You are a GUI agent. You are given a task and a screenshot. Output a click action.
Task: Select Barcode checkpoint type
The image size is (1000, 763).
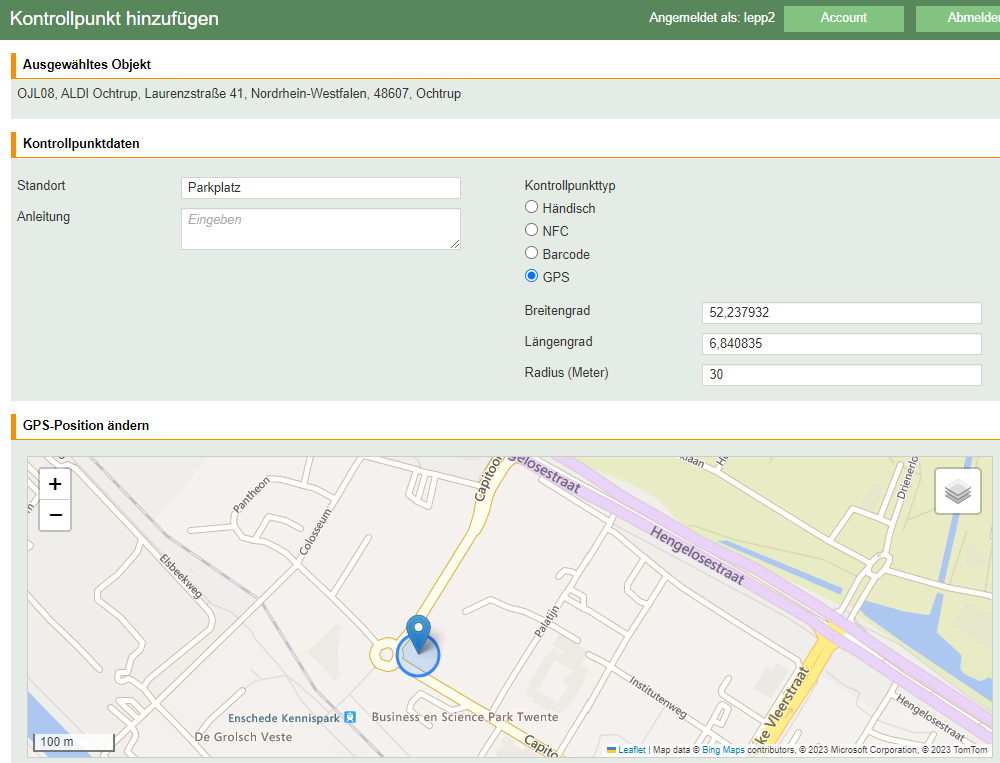532,254
